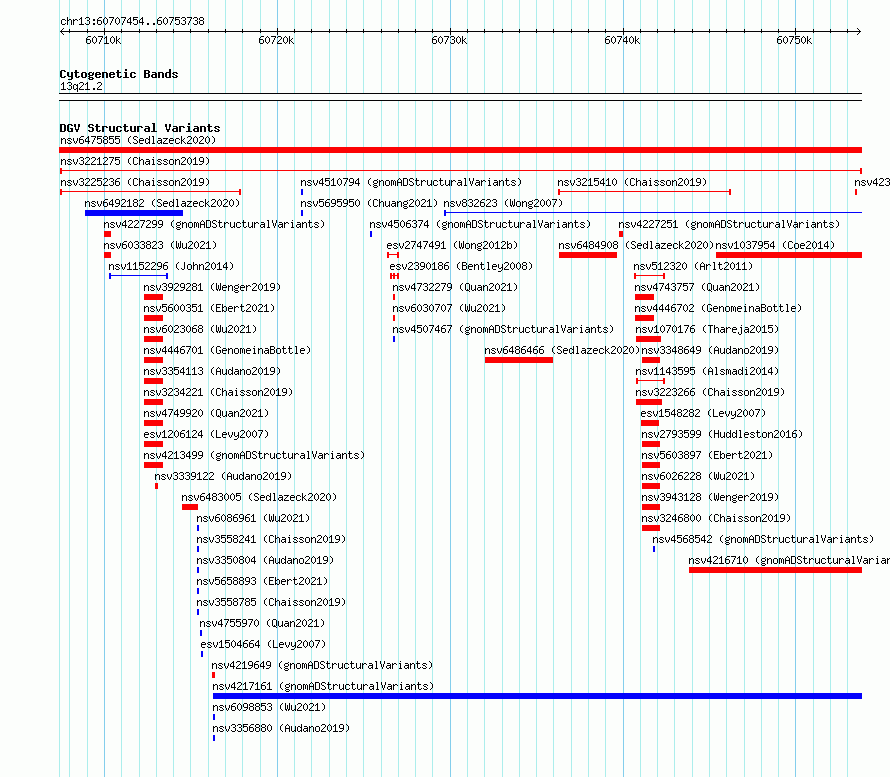The width and height of the screenshot is (890, 777).
Task: Click nsv6483005 (Sedlazeck2020) label
Action: tap(259, 497)
